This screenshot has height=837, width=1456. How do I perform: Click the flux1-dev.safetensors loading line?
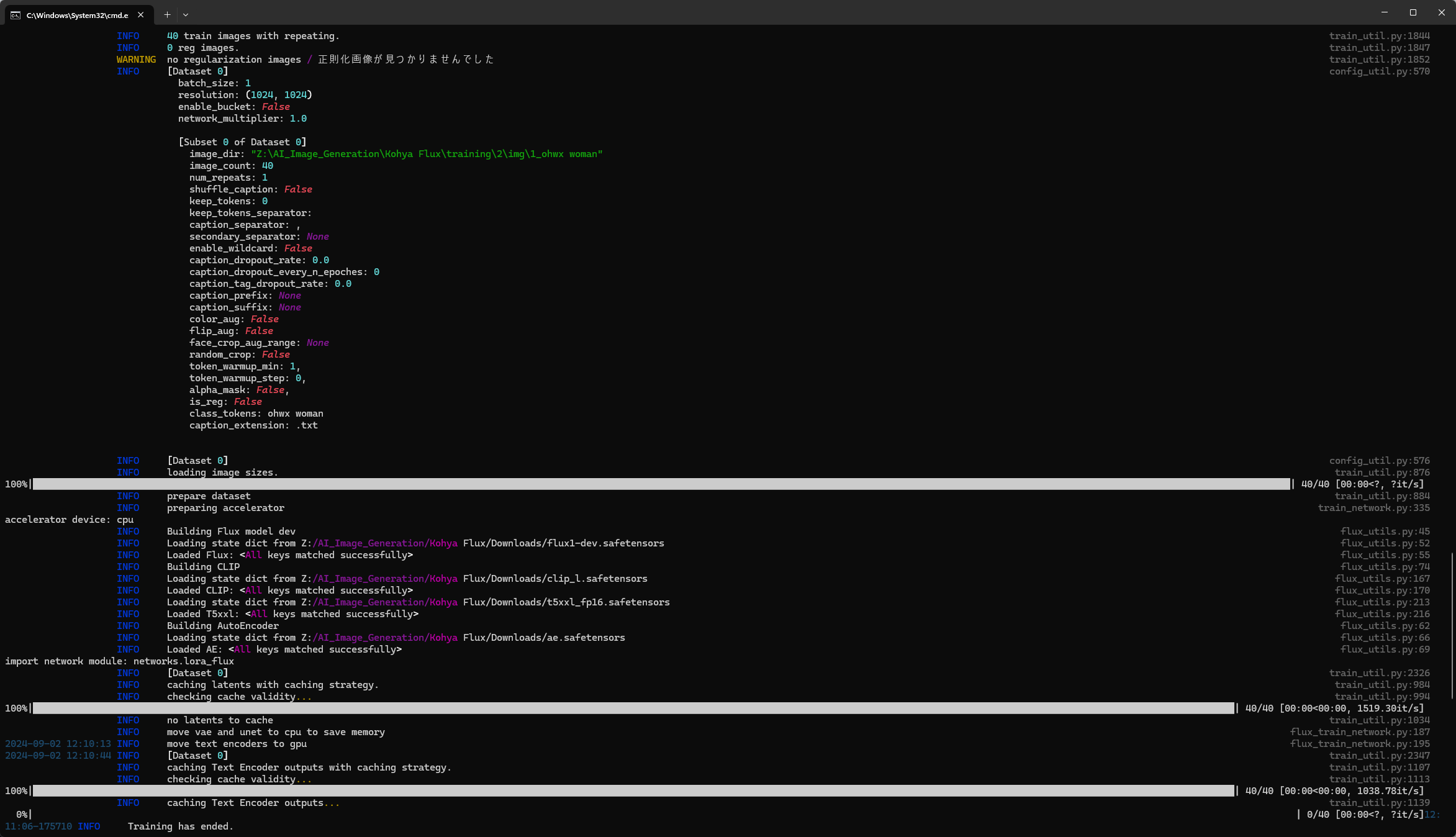pos(415,543)
